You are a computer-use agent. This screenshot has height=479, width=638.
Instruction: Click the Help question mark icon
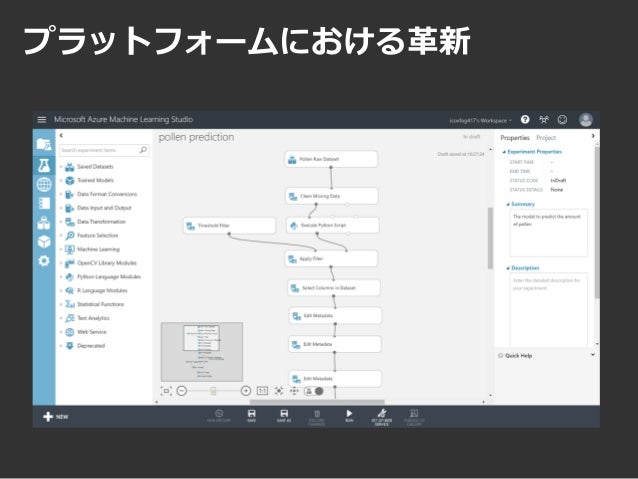tap(525, 119)
